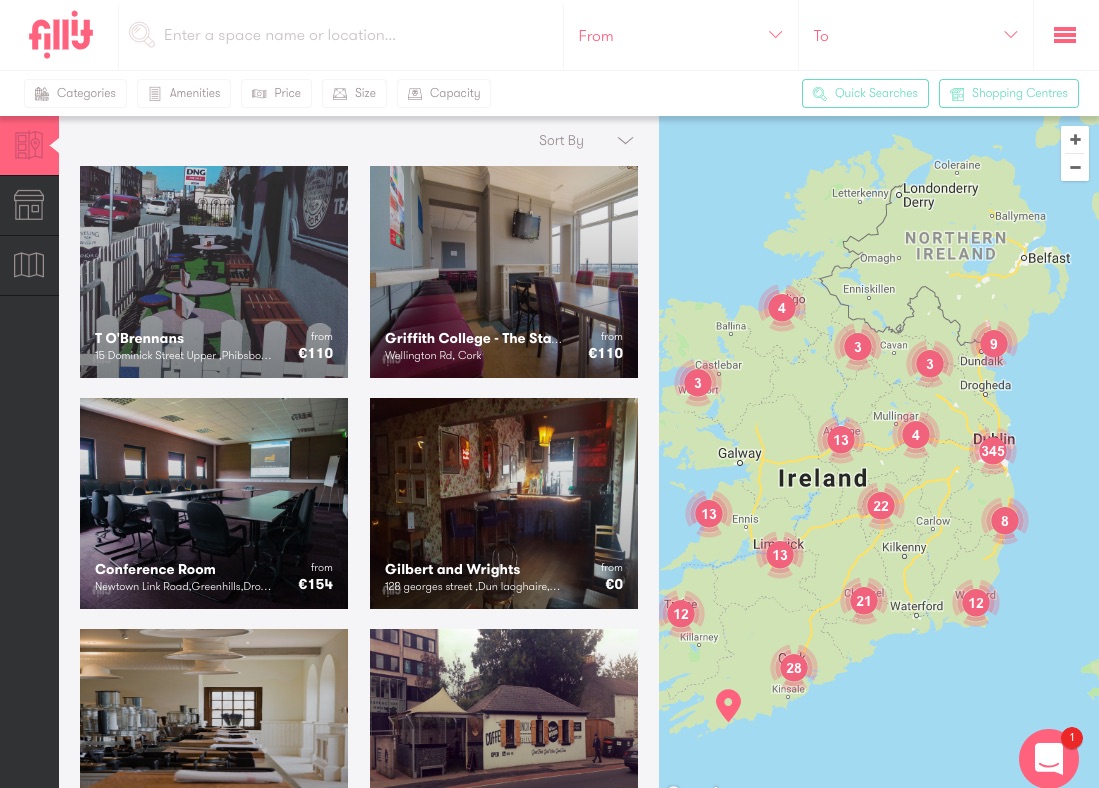Click the cluster marker 12 near Wexford
The width and height of the screenshot is (1099, 788).
(x=976, y=602)
